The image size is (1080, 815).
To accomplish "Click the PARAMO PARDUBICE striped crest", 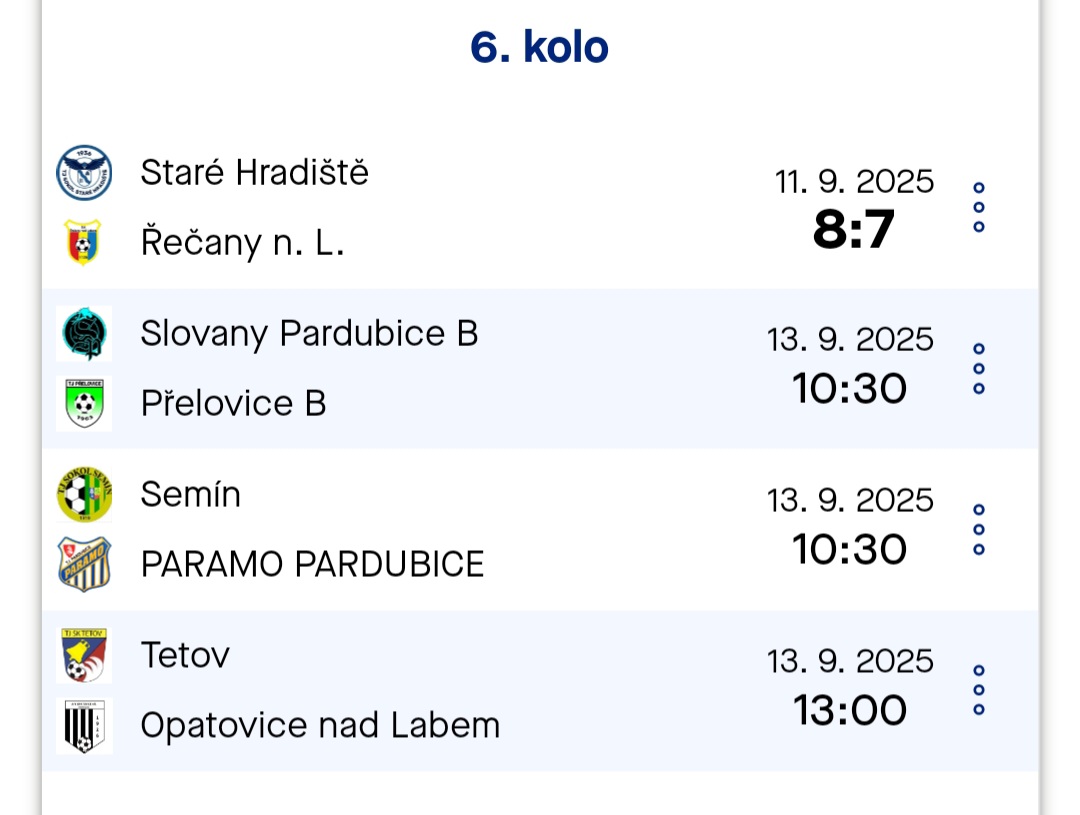I will point(84,564).
